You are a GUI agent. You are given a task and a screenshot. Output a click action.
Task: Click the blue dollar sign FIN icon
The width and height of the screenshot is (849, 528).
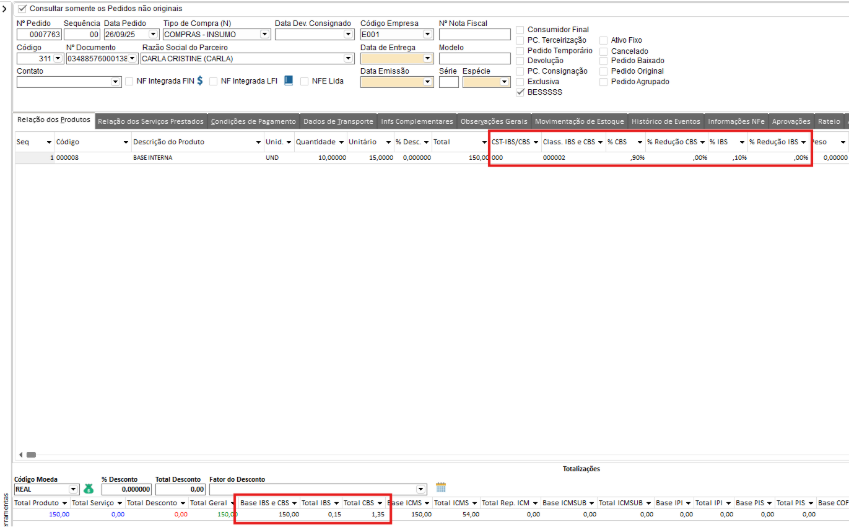point(200,81)
